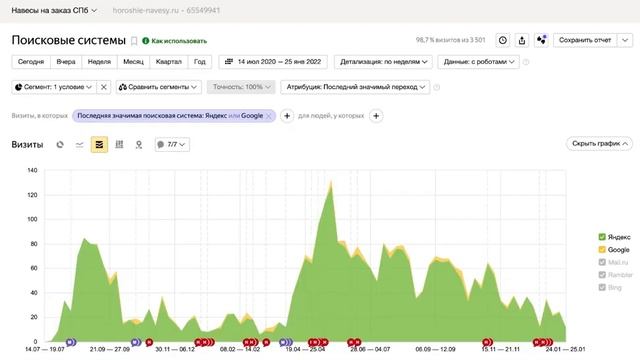Open Атрибуция: Последний значимый переход dropdown

(355, 87)
